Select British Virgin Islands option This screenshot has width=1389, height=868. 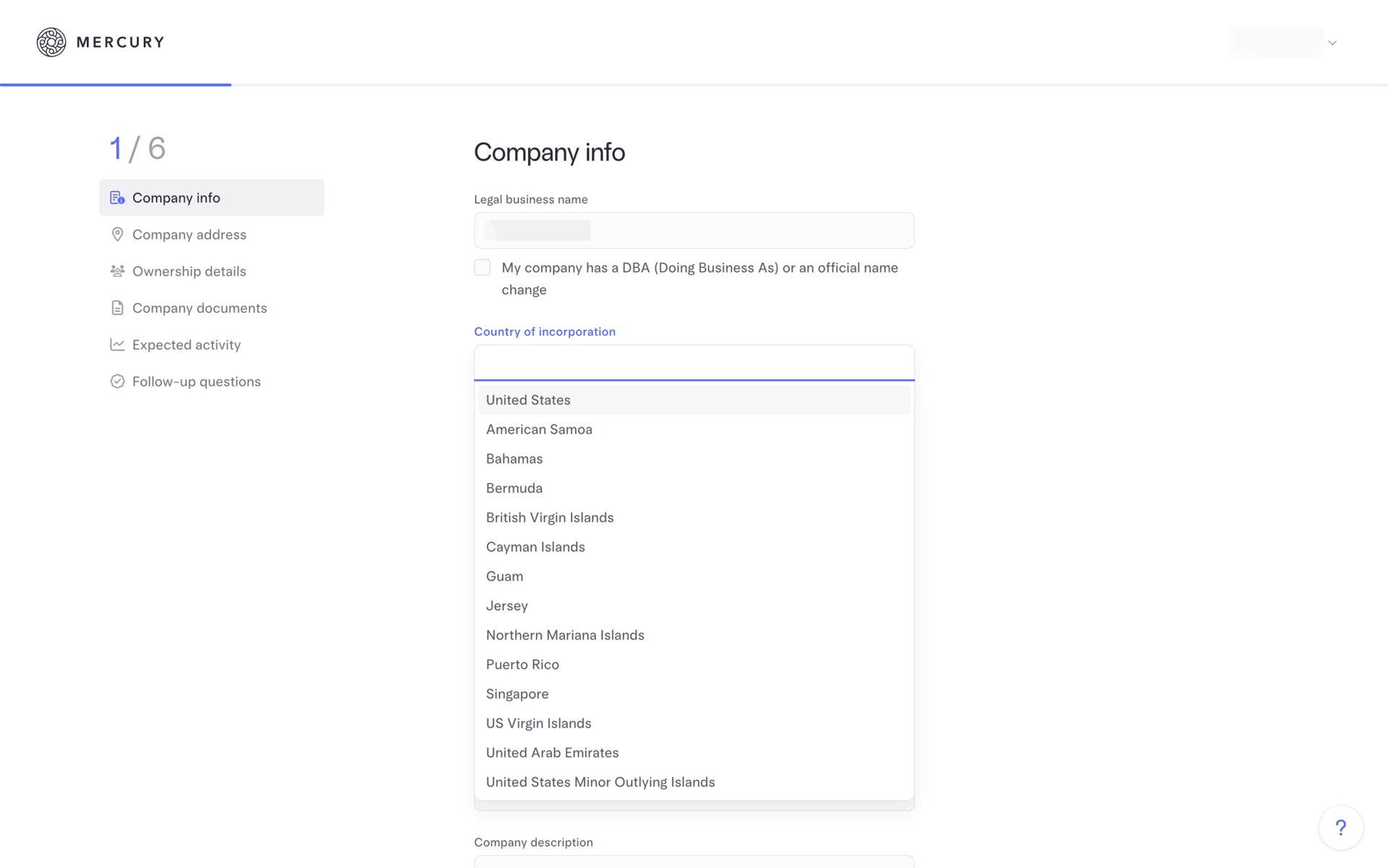point(694,518)
